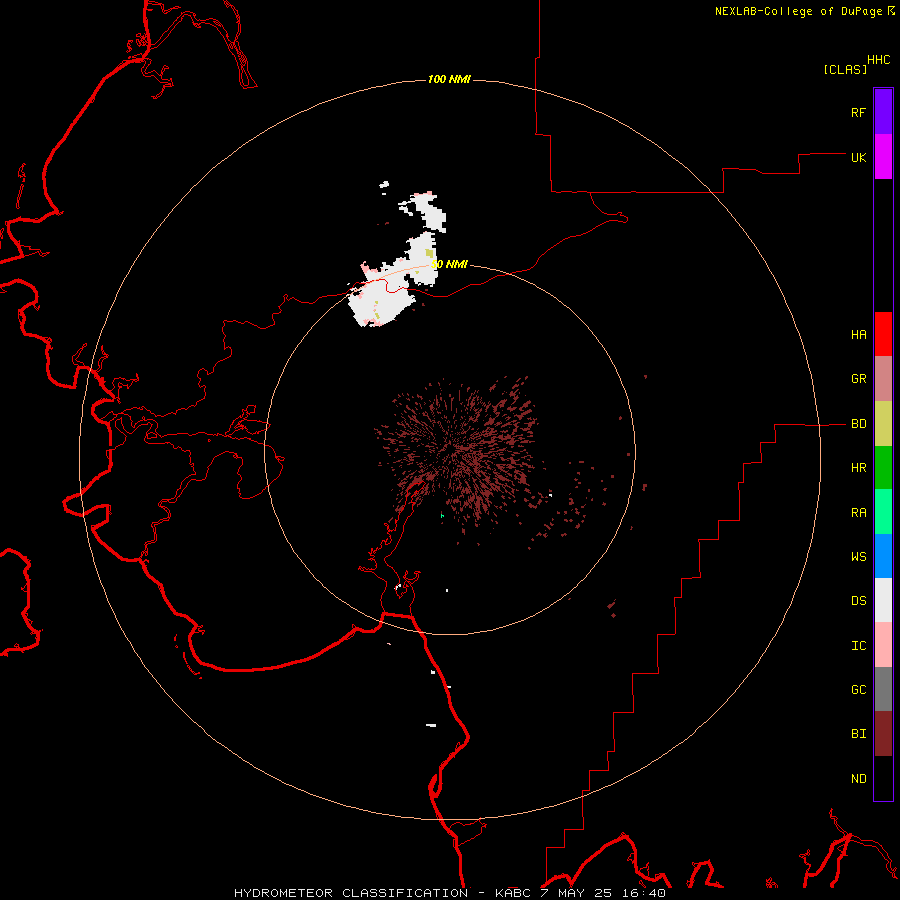Click the center of biological scatter cluster
Screen dimensions: 900x900
point(456,451)
